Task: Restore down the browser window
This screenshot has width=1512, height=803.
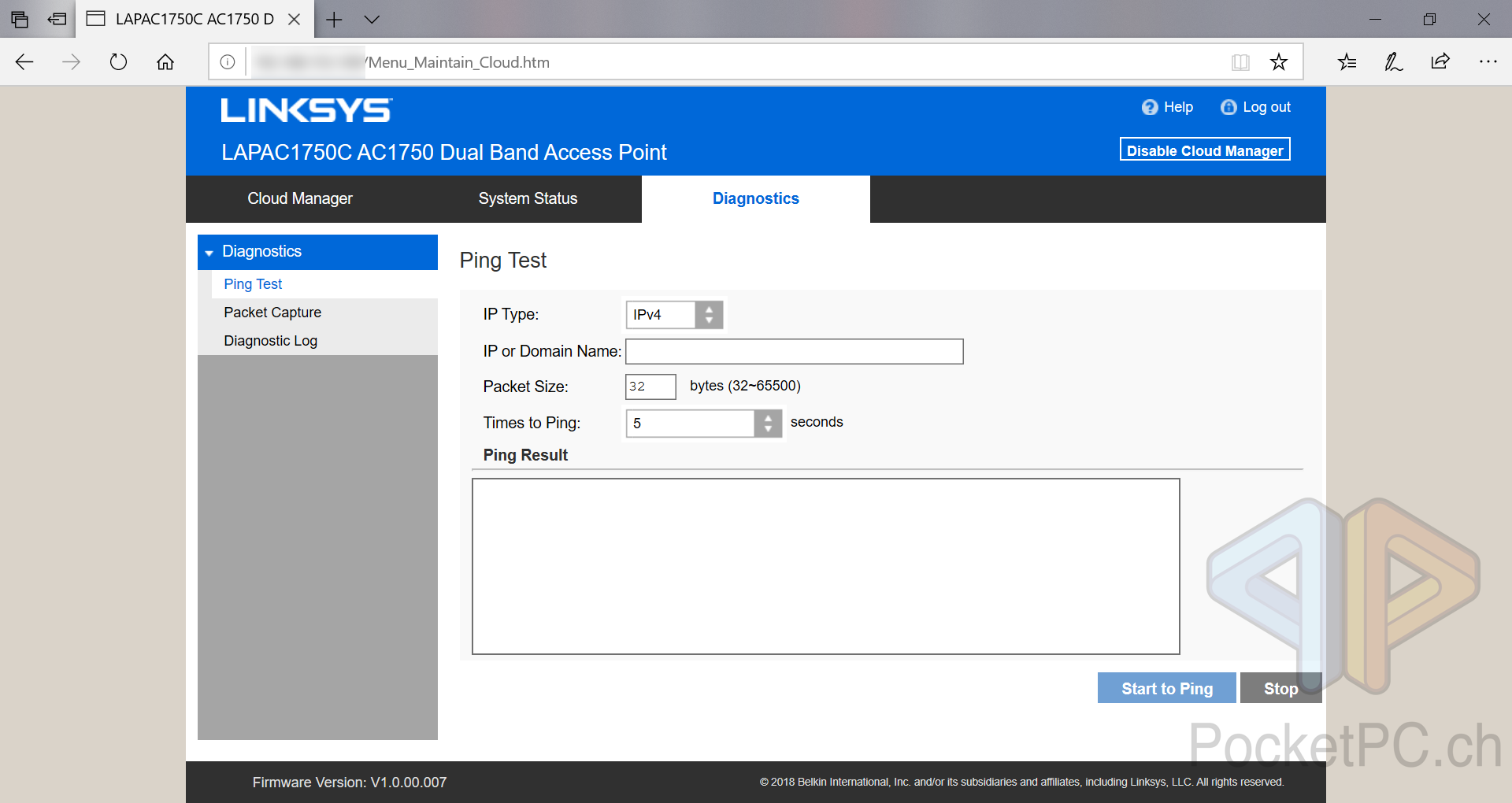Action: click(1430, 19)
